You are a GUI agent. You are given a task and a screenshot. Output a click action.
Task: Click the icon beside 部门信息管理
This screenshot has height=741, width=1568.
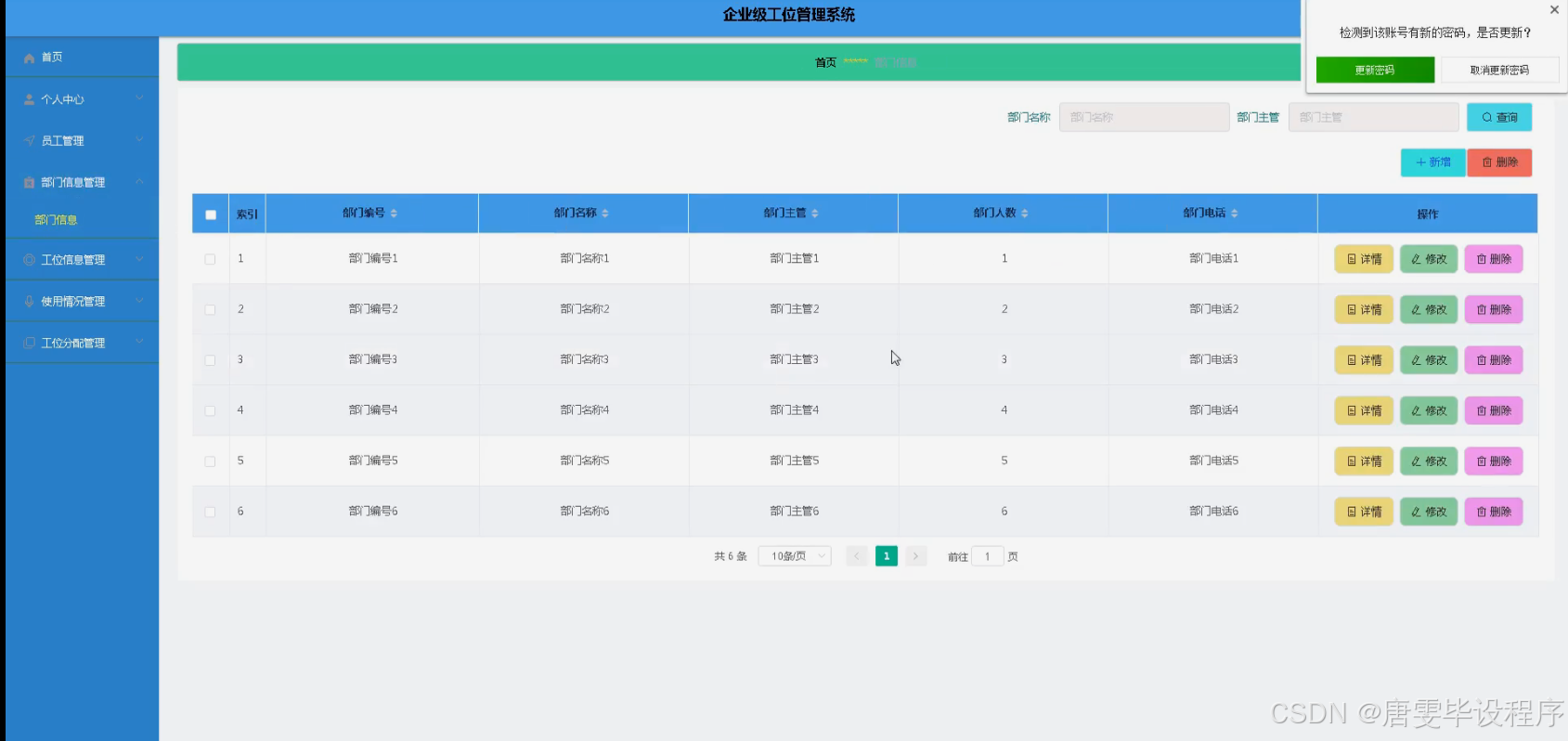tap(29, 183)
